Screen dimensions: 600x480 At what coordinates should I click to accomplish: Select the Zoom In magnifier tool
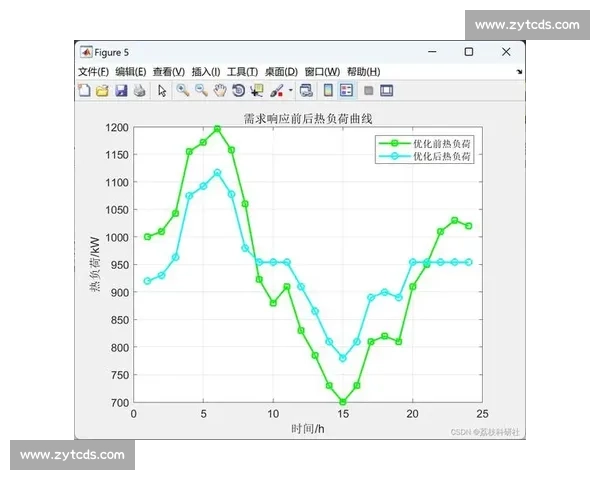(x=183, y=90)
